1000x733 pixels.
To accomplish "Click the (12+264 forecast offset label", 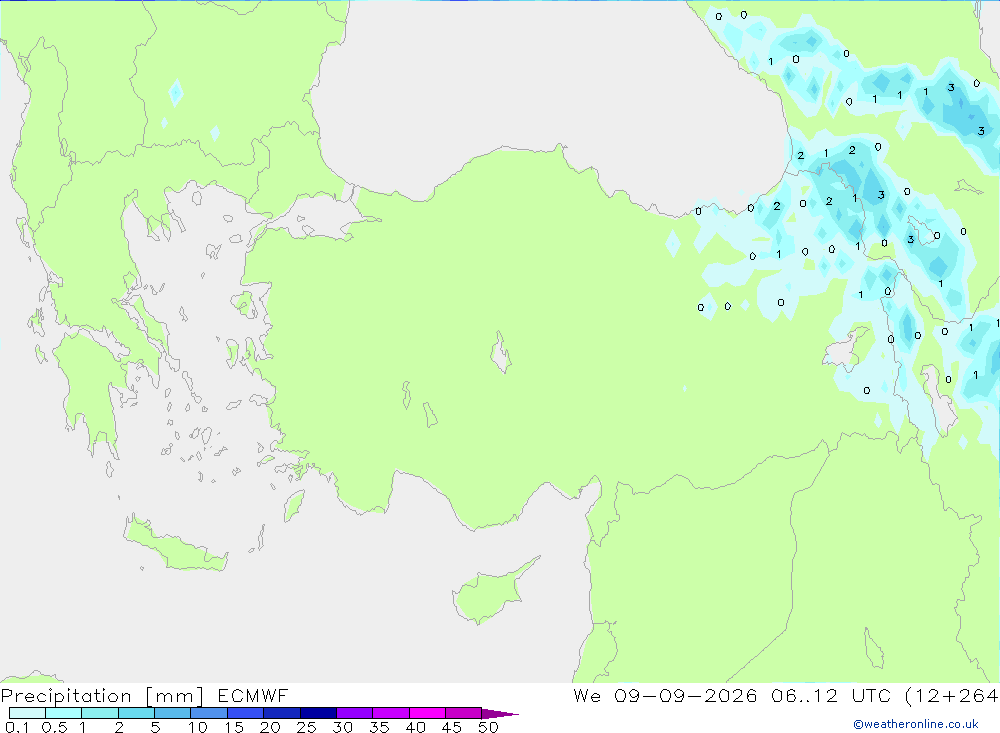I will [952, 696].
